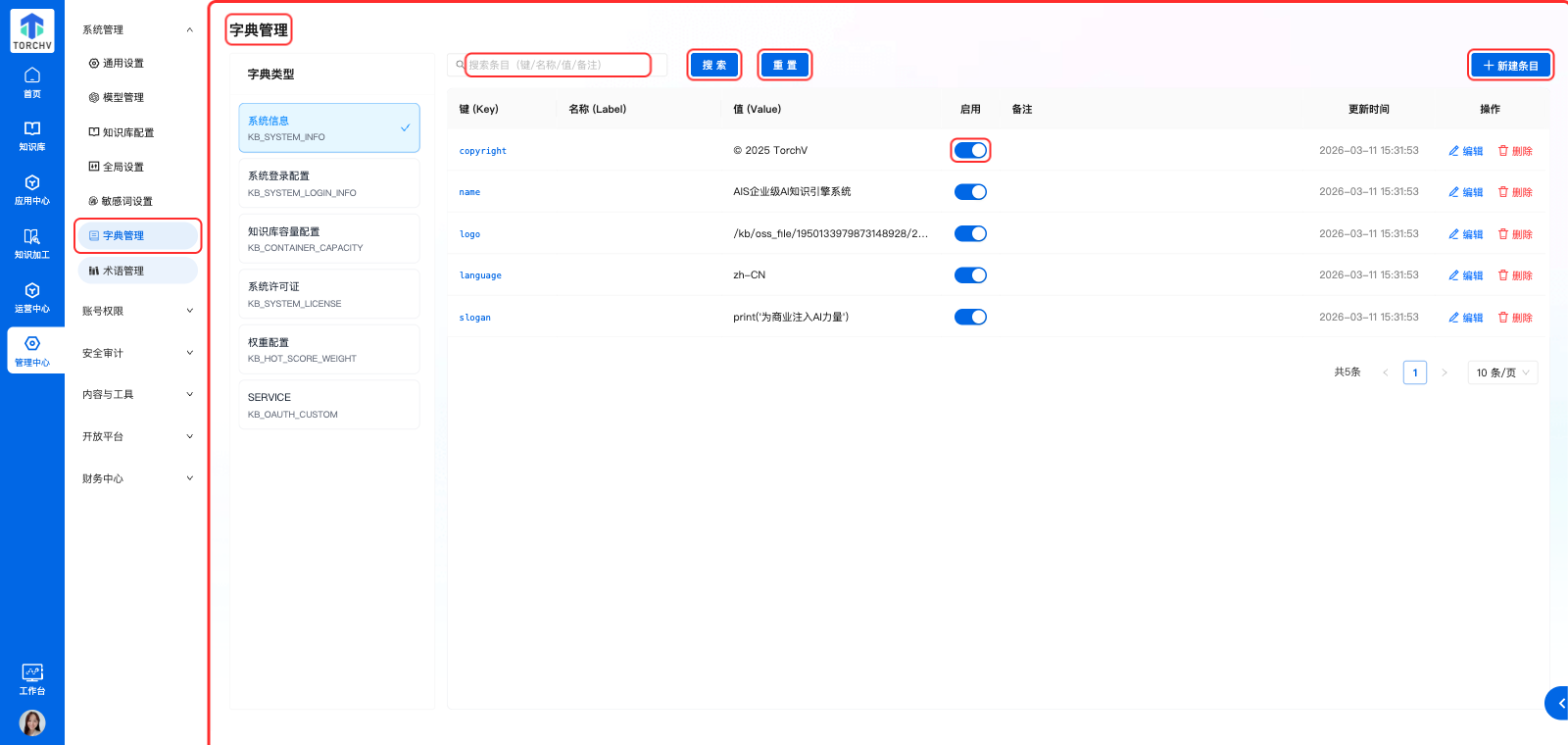The width and height of the screenshot is (1568, 745).
Task: Open 知识库 sidebar icon
Action: 32,136
